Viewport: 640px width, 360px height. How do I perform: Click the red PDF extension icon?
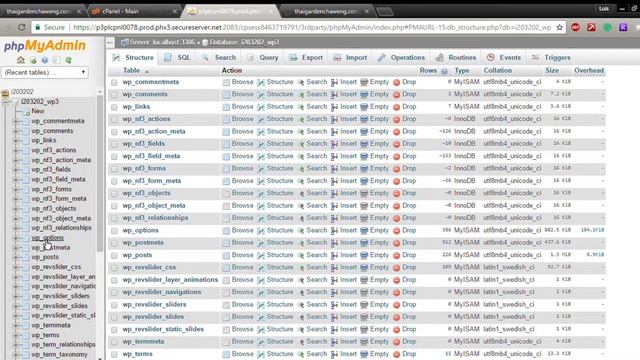pyautogui.click(x=591, y=27)
